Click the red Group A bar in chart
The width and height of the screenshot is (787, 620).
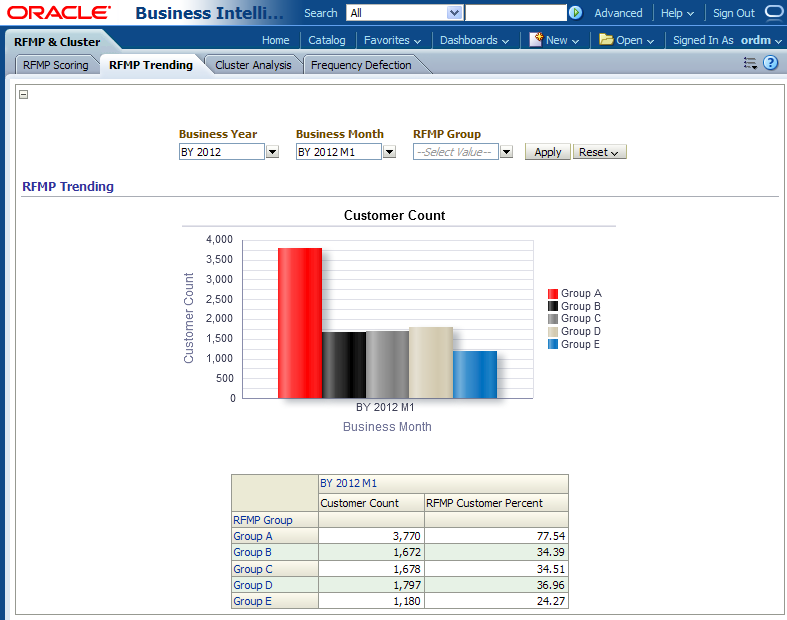pos(299,322)
